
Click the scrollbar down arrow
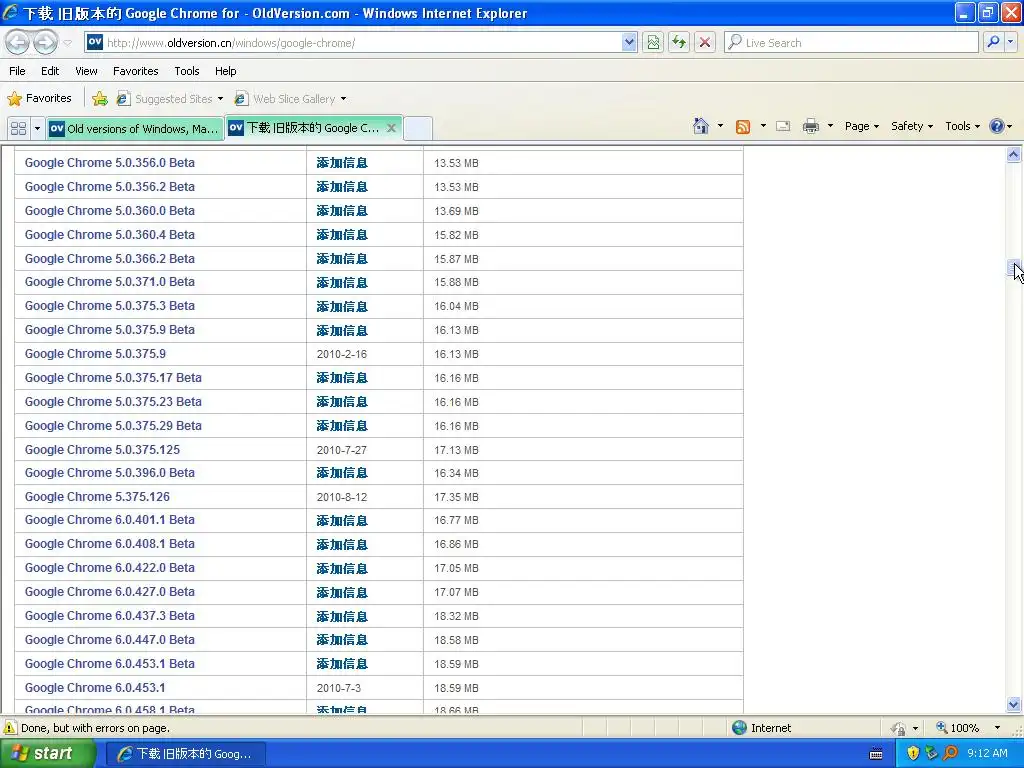click(x=1014, y=704)
